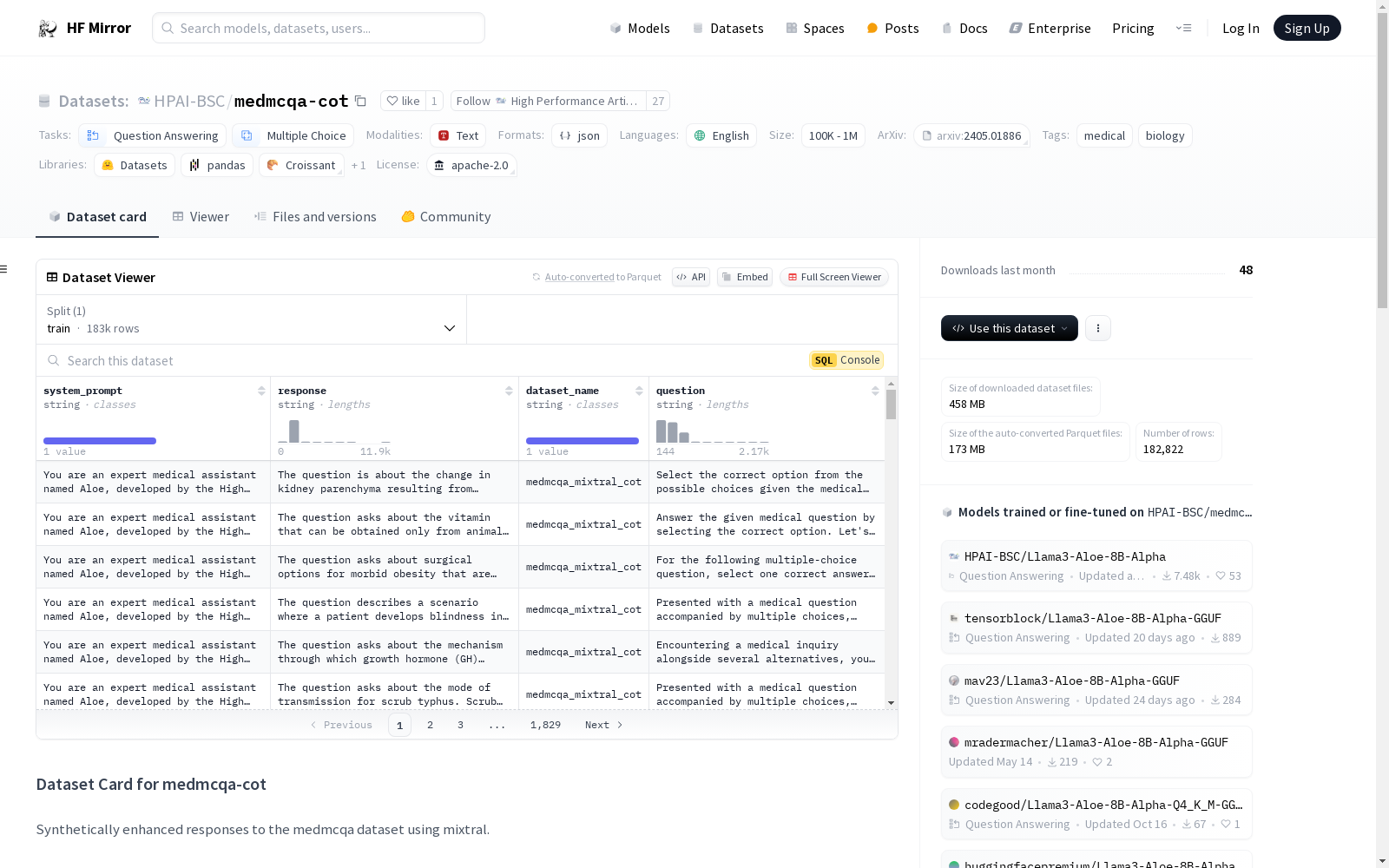
Task: Jump to page 1,829 of rows
Action: click(x=545, y=725)
